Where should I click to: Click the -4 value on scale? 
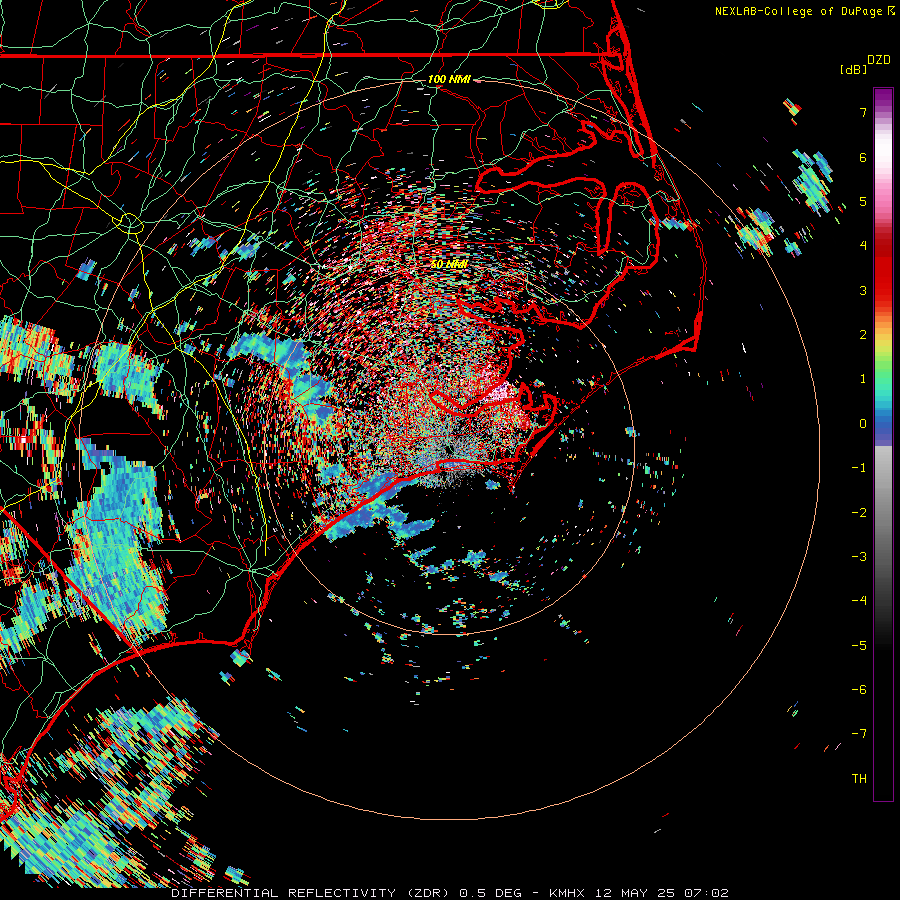click(x=859, y=601)
